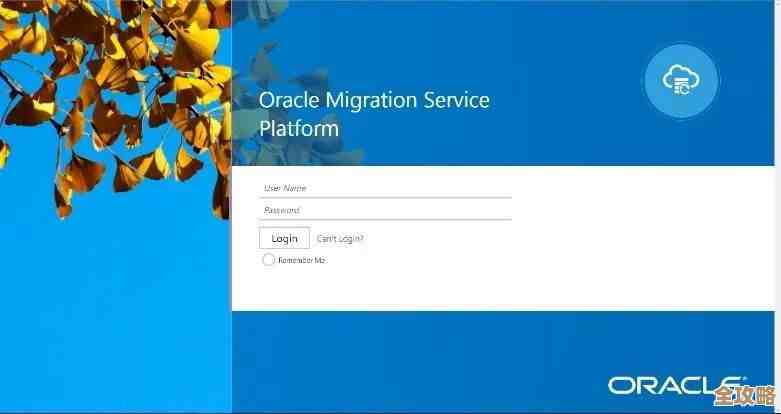Viewport: 781px width, 414px height.
Task: Click the underline beneath the User Name field
Action: [385, 197]
